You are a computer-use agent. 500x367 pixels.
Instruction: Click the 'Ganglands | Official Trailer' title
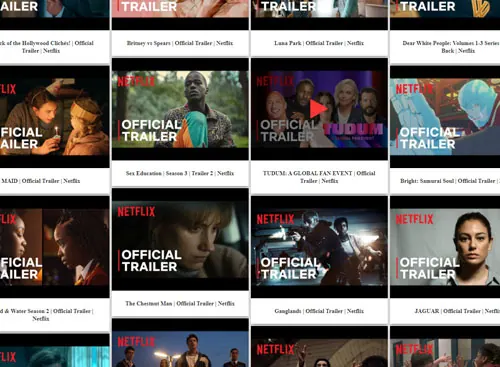[319, 311]
